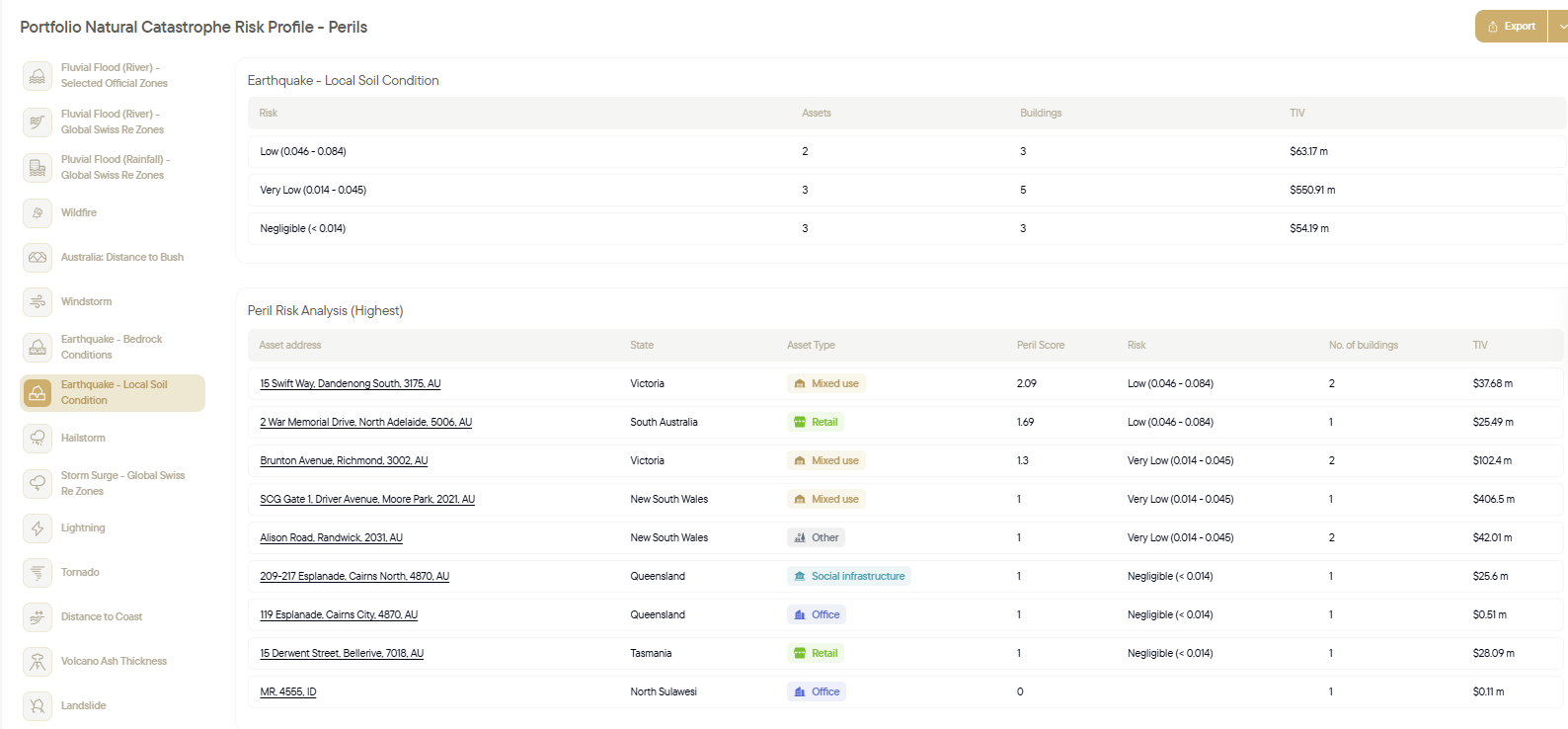Click the Very Low risk summary row
The height and width of the screenshot is (729, 1568).
click(906, 190)
